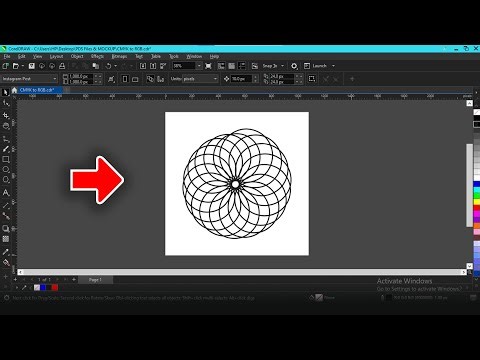The width and height of the screenshot is (480, 360).
Task: Select the Drop Shadow tool
Action: click(6, 228)
